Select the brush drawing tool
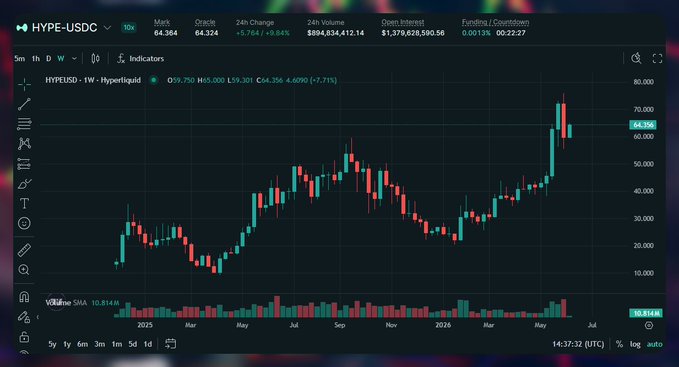The height and width of the screenshot is (367, 679). pyautogui.click(x=24, y=184)
